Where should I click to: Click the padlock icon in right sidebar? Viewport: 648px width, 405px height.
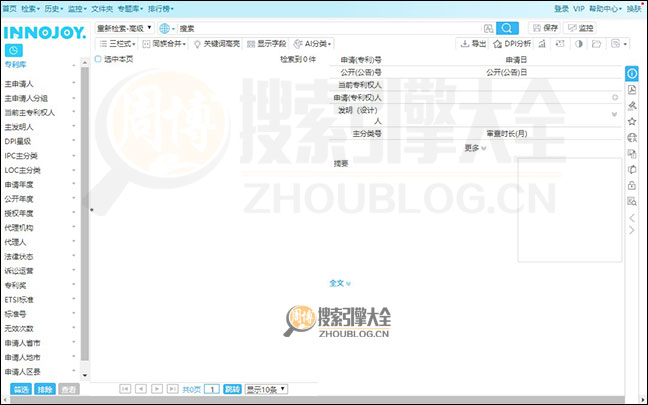coord(632,185)
